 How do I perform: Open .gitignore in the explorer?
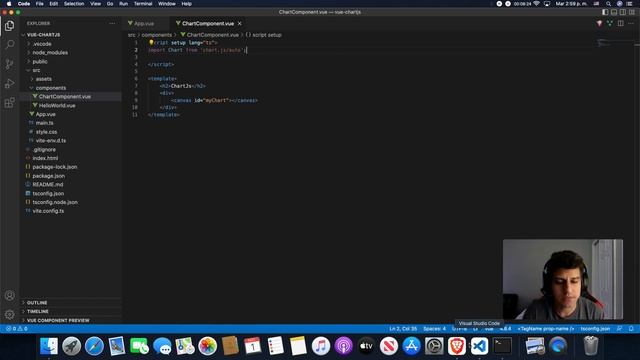coord(44,149)
